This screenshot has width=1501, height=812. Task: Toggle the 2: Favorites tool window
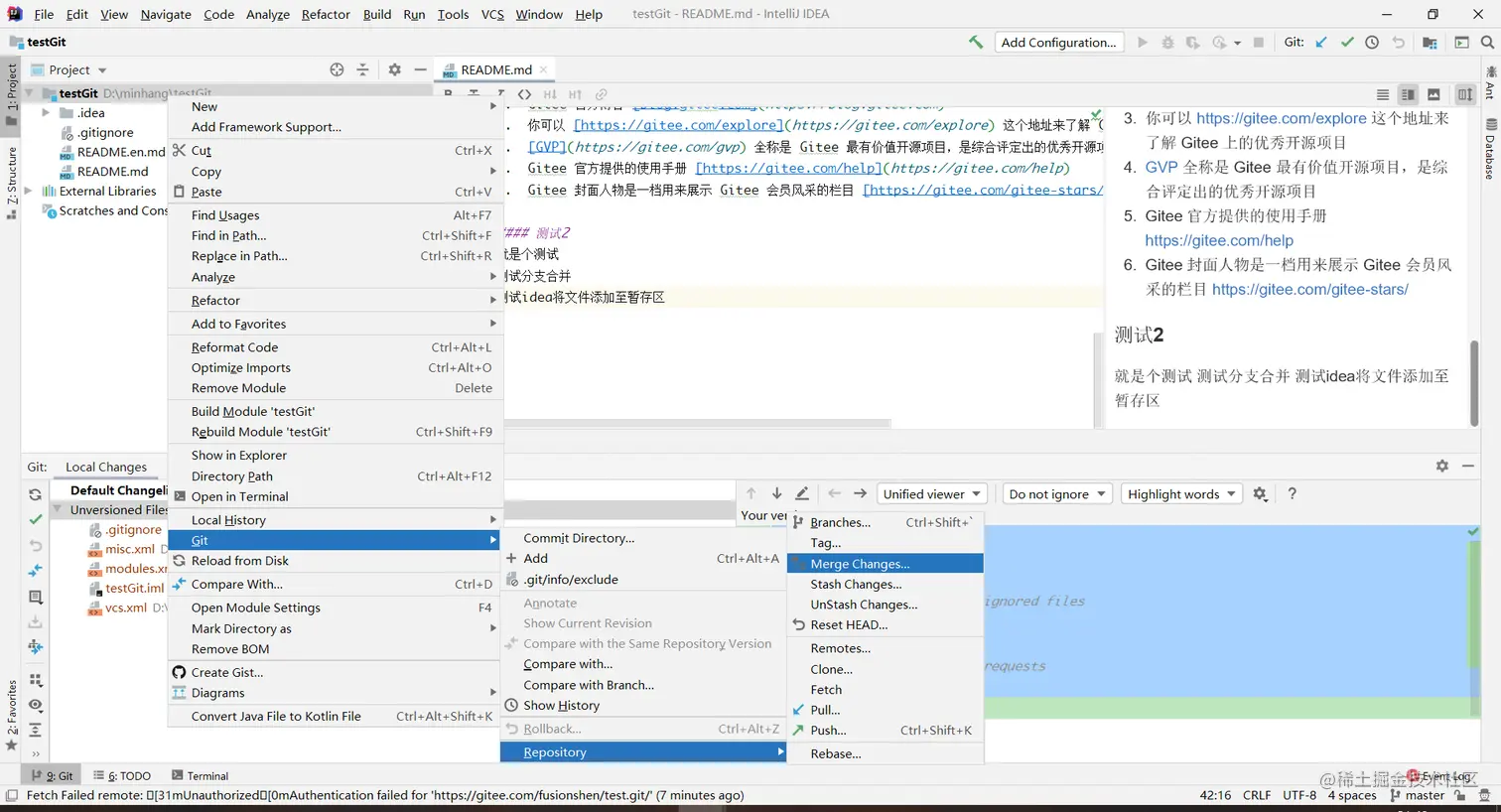[x=11, y=715]
